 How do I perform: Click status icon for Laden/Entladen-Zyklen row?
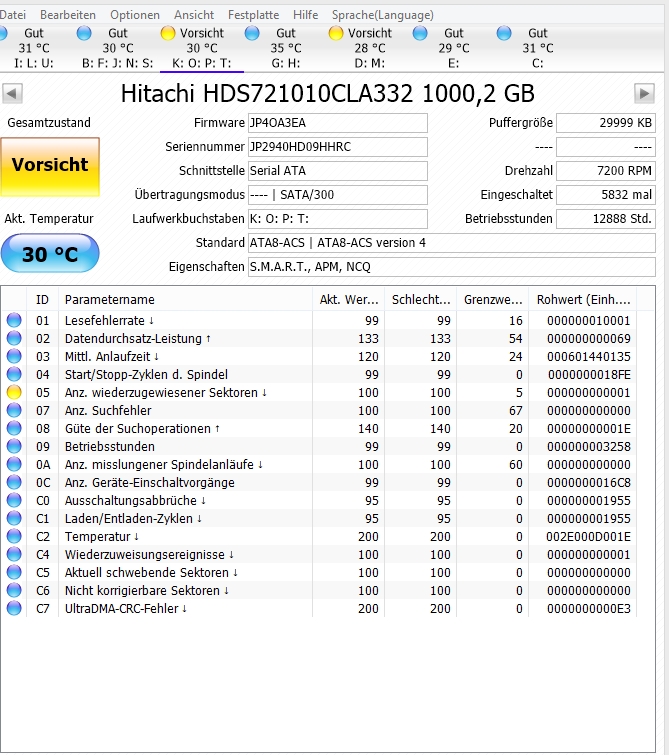(14, 518)
